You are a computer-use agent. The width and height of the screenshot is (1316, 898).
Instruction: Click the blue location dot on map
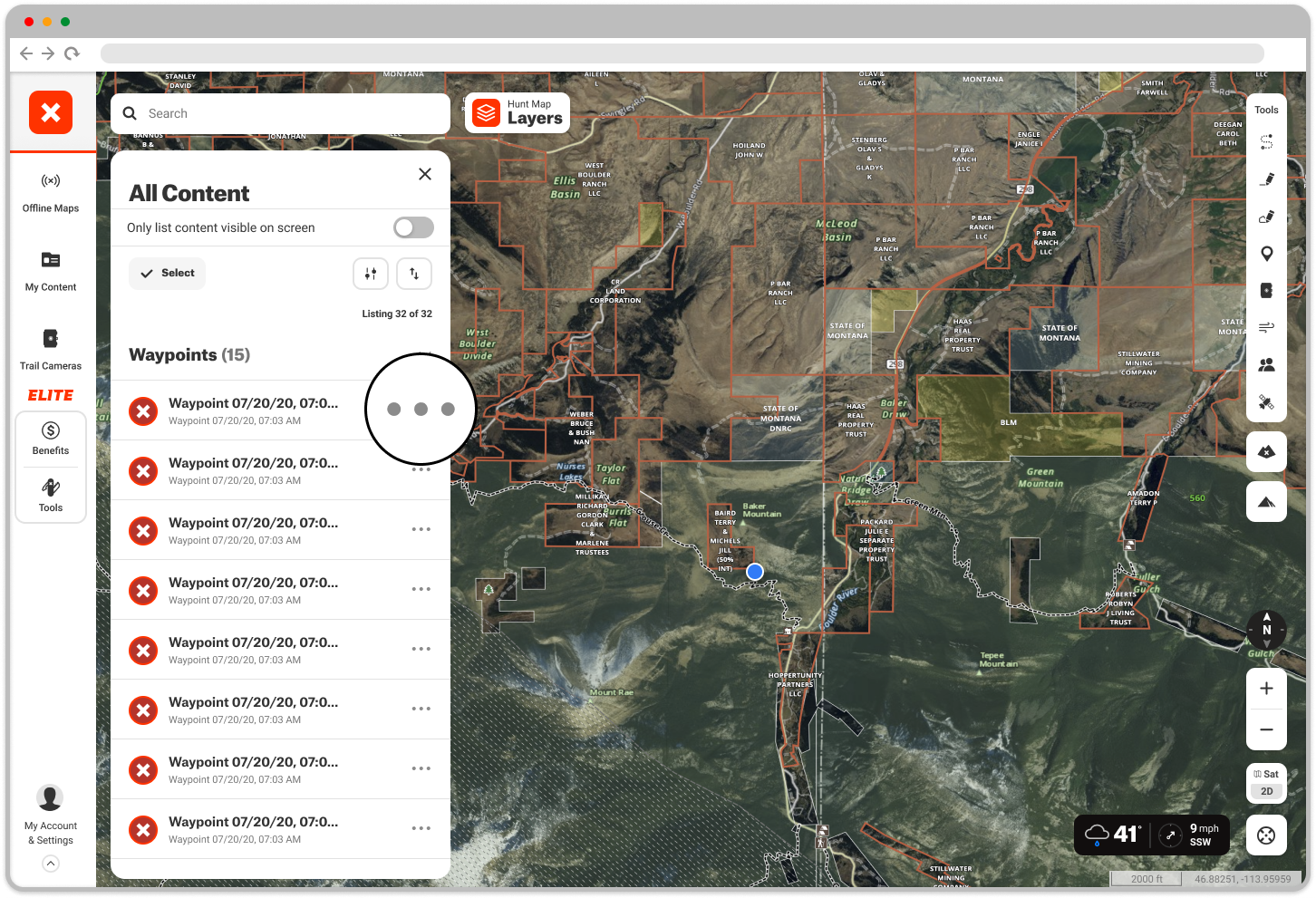click(755, 572)
